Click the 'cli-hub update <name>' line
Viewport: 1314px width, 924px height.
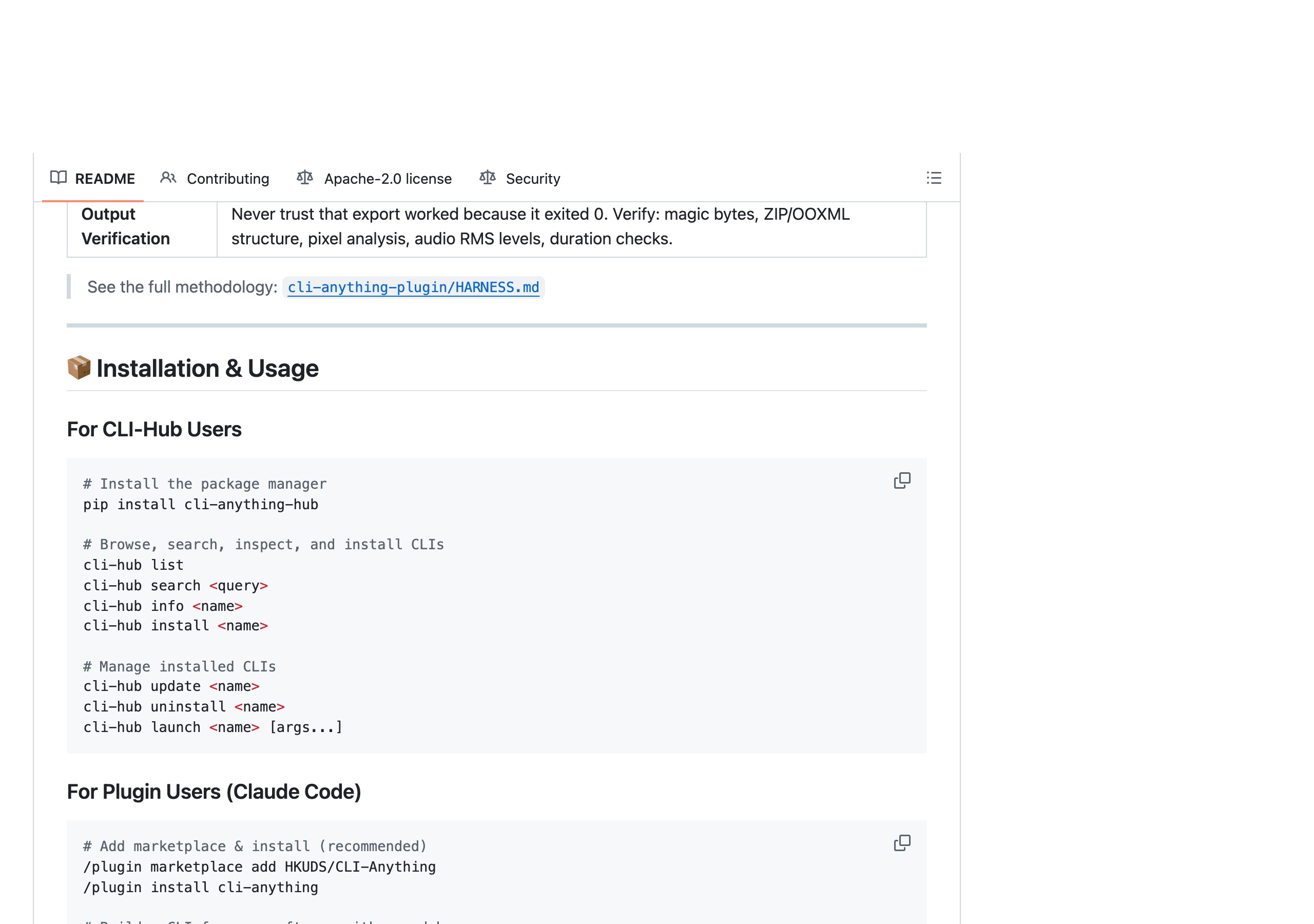(171, 686)
